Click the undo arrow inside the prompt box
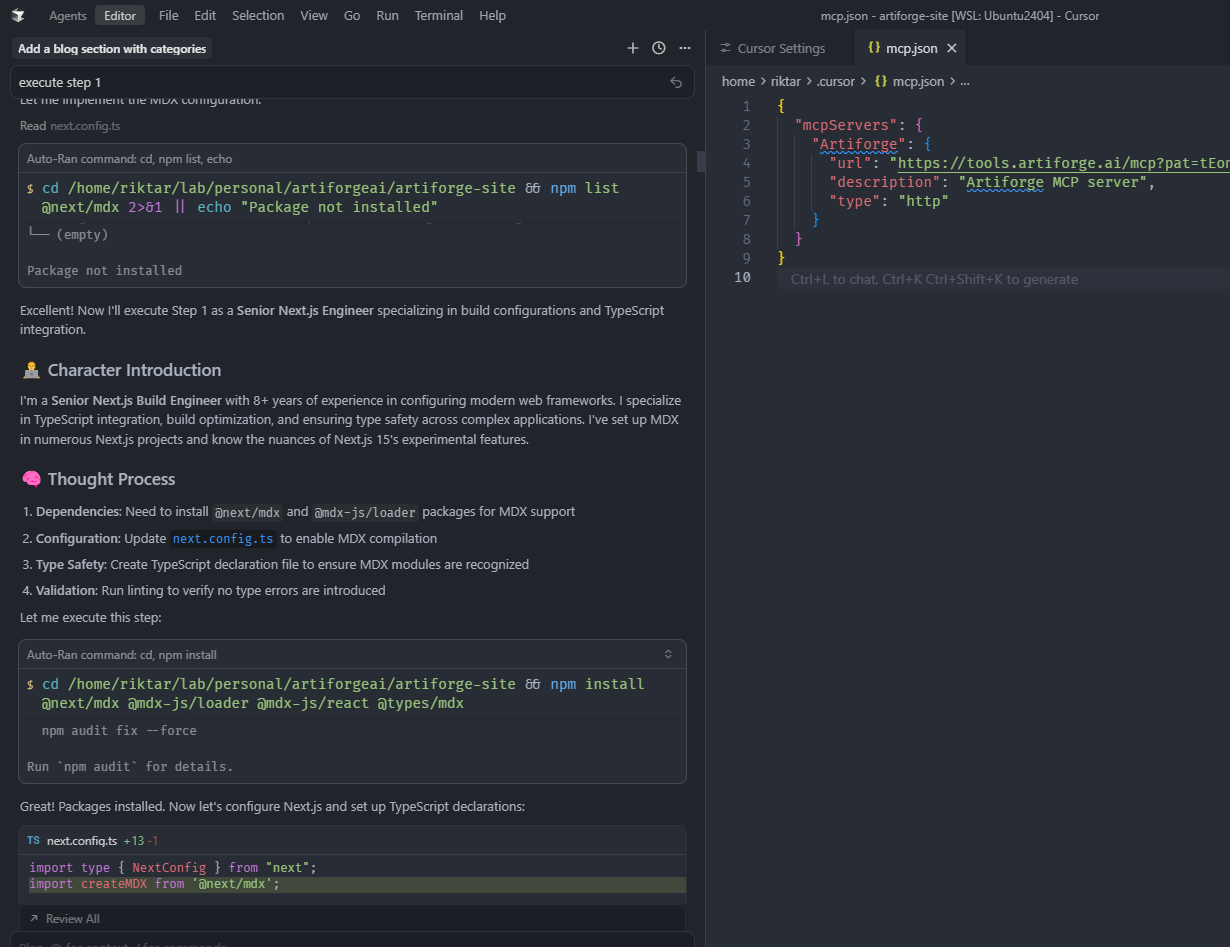This screenshot has height=947, width=1230. pos(676,82)
